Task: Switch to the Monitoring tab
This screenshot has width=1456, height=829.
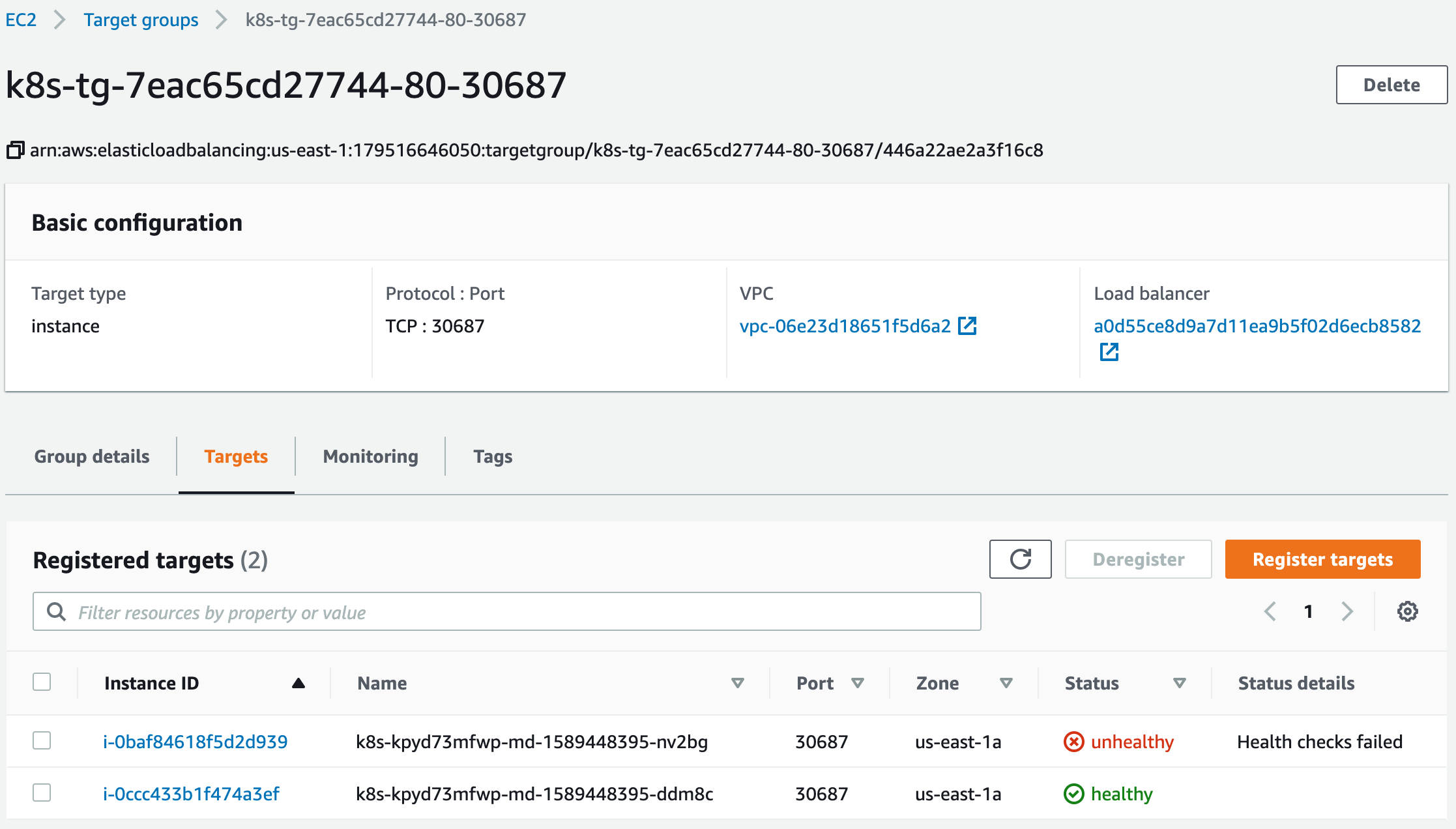Action: pyautogui.click(x=370, y=456)
